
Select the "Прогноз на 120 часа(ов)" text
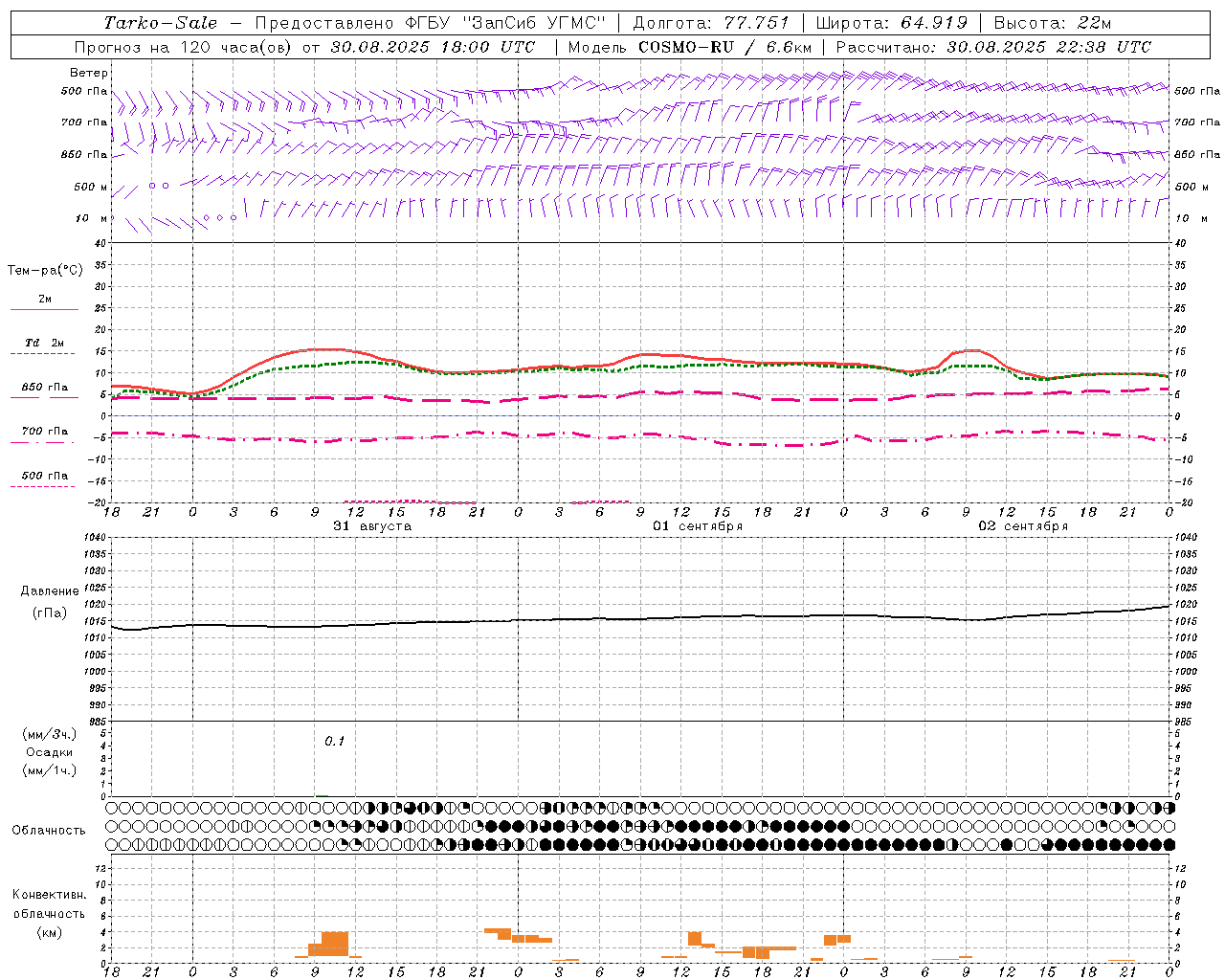click(184, 47)
